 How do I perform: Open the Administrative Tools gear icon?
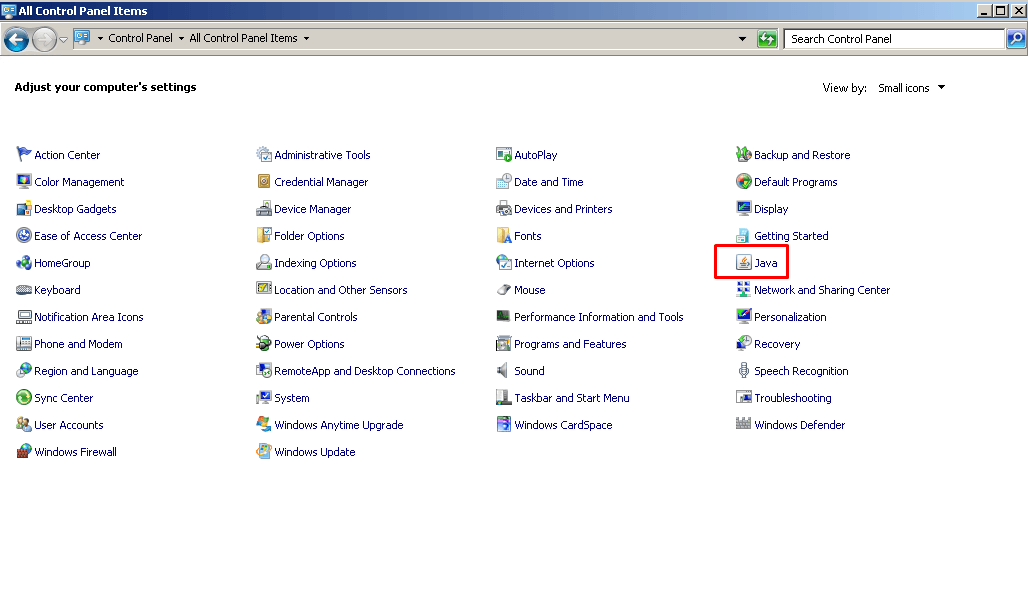[x=264, y=154]
